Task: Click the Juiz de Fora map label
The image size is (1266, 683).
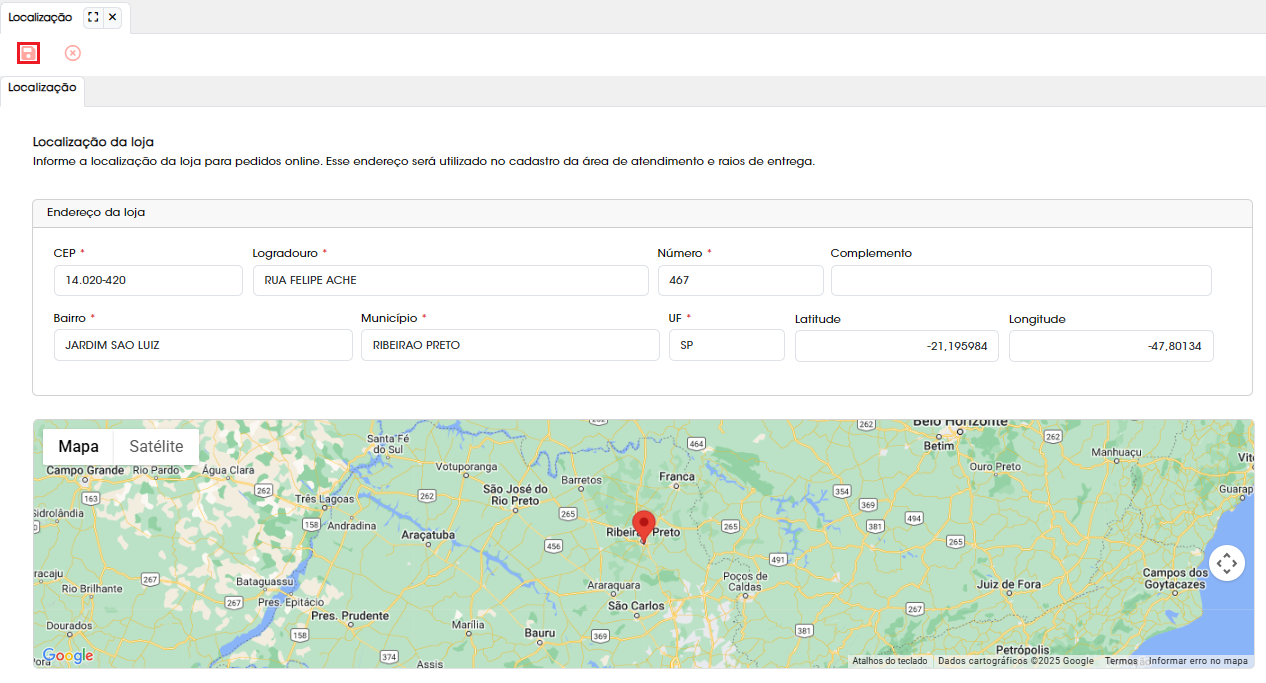Action: click(x=1009, y=584)
